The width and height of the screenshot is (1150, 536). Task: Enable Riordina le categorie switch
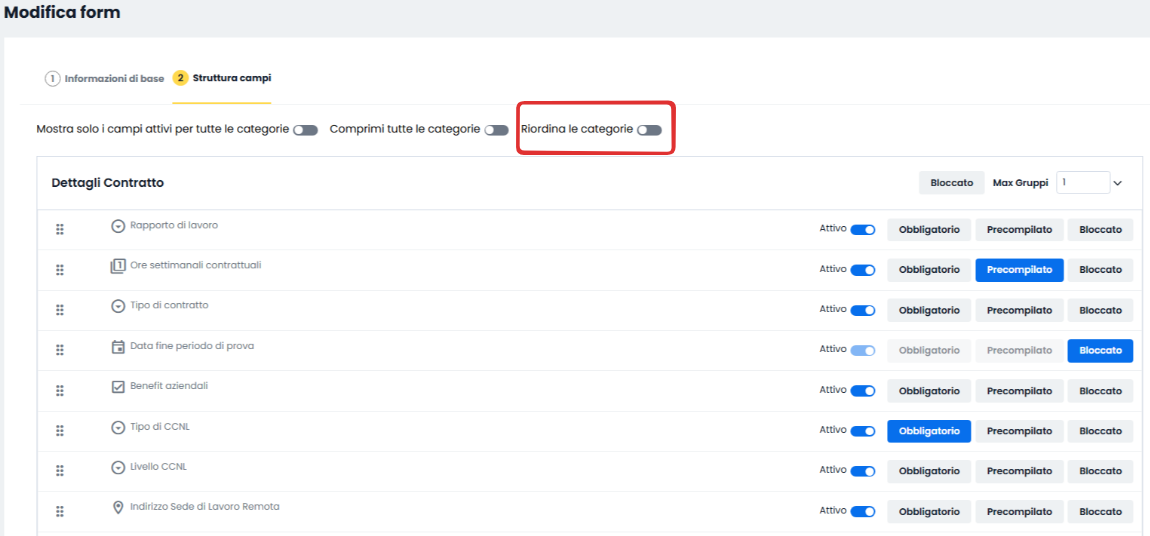pos(649,130)
